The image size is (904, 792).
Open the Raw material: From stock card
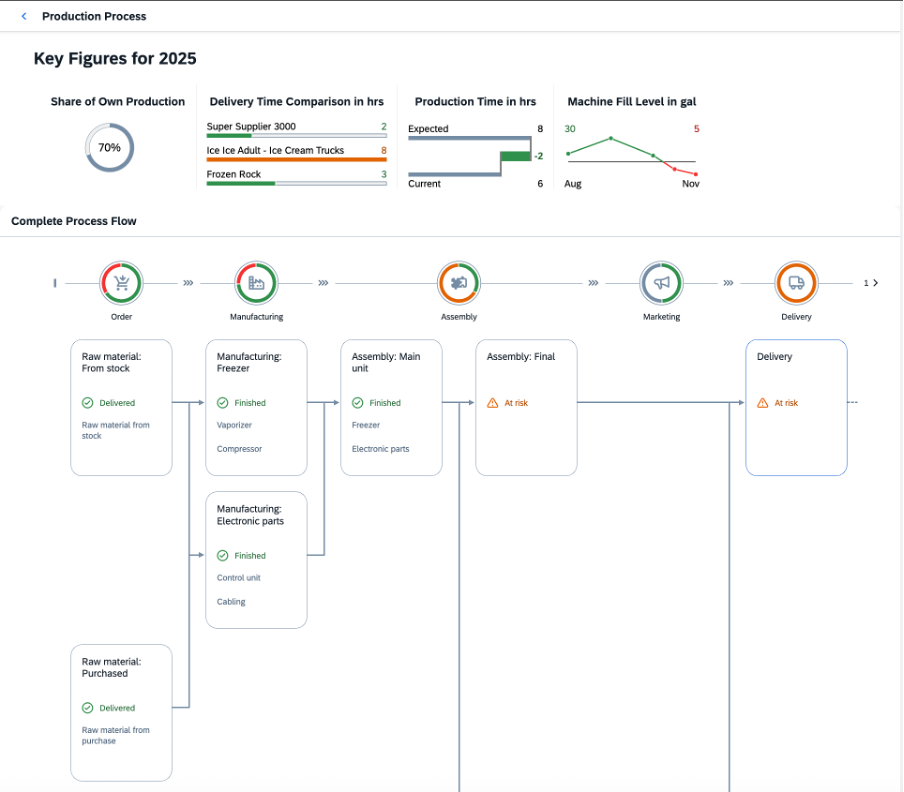pos(121,407)
